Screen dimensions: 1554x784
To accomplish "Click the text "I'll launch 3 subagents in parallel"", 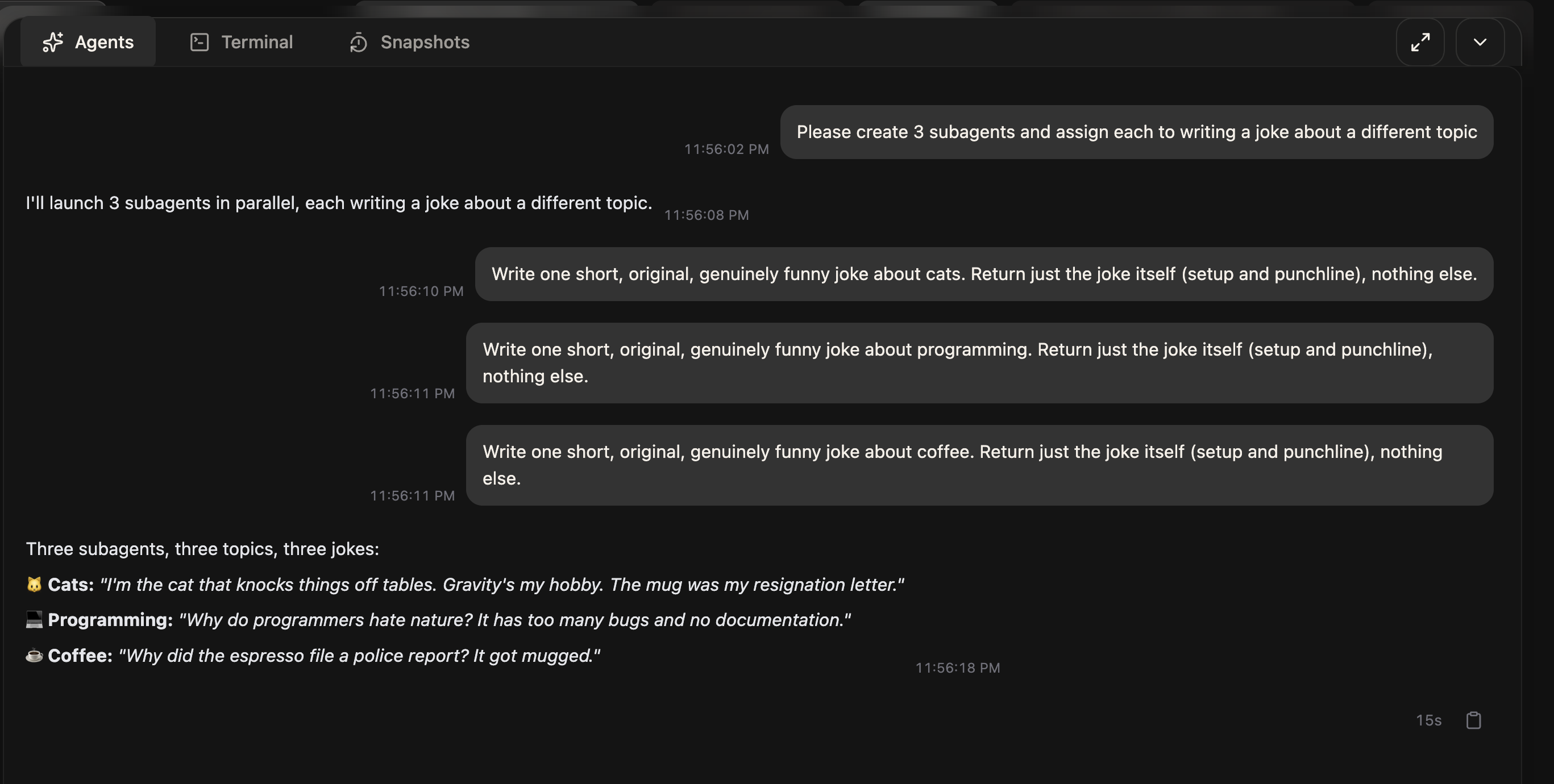I will (x=160, y=203).
